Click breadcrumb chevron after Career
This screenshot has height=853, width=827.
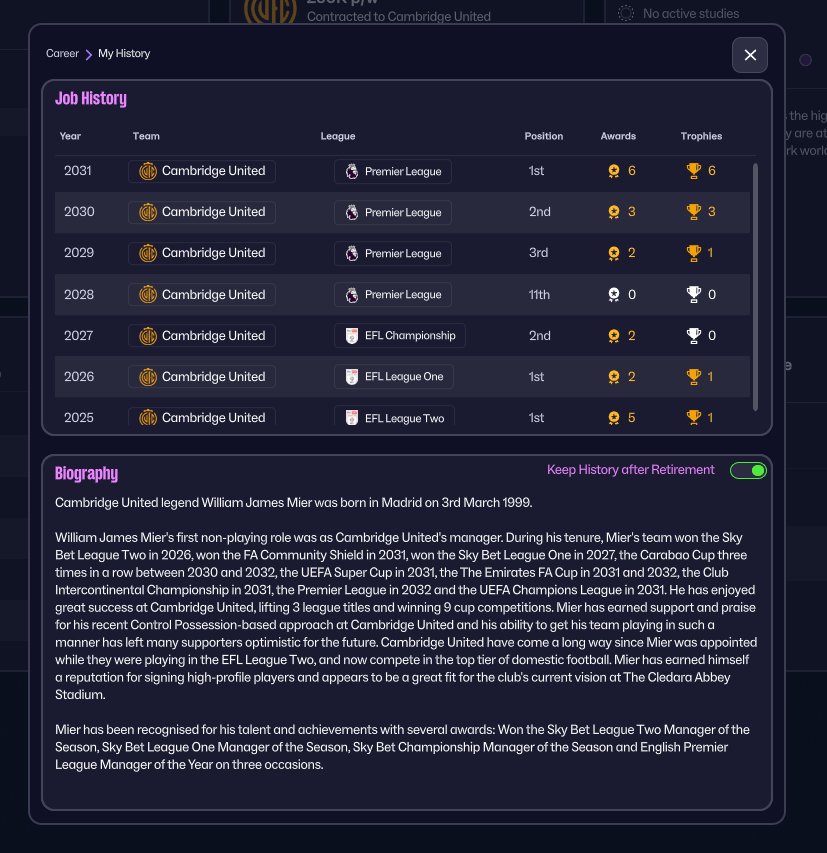[x=89, y=54]
